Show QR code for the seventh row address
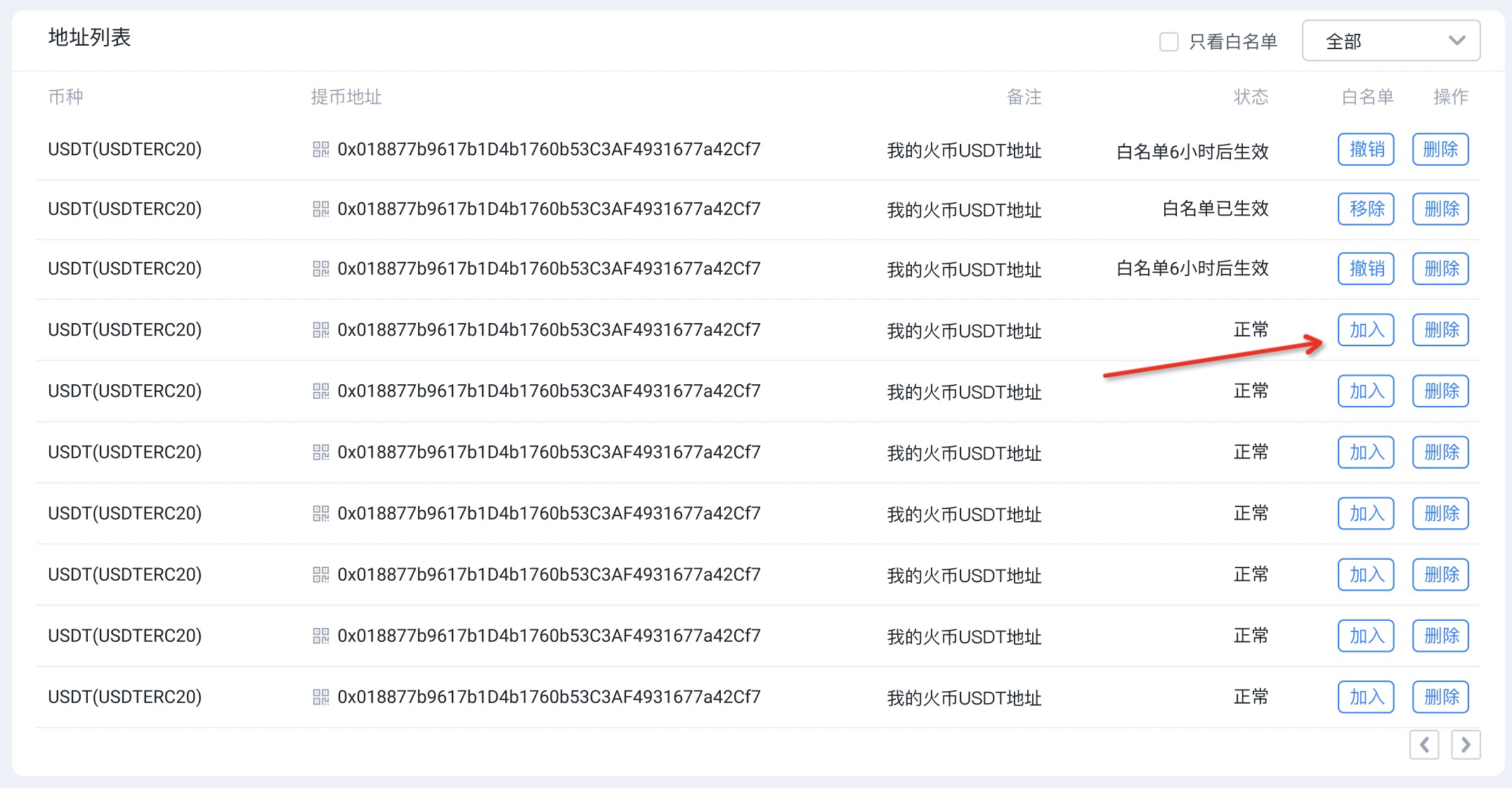1512x788 pixels. 320,513
